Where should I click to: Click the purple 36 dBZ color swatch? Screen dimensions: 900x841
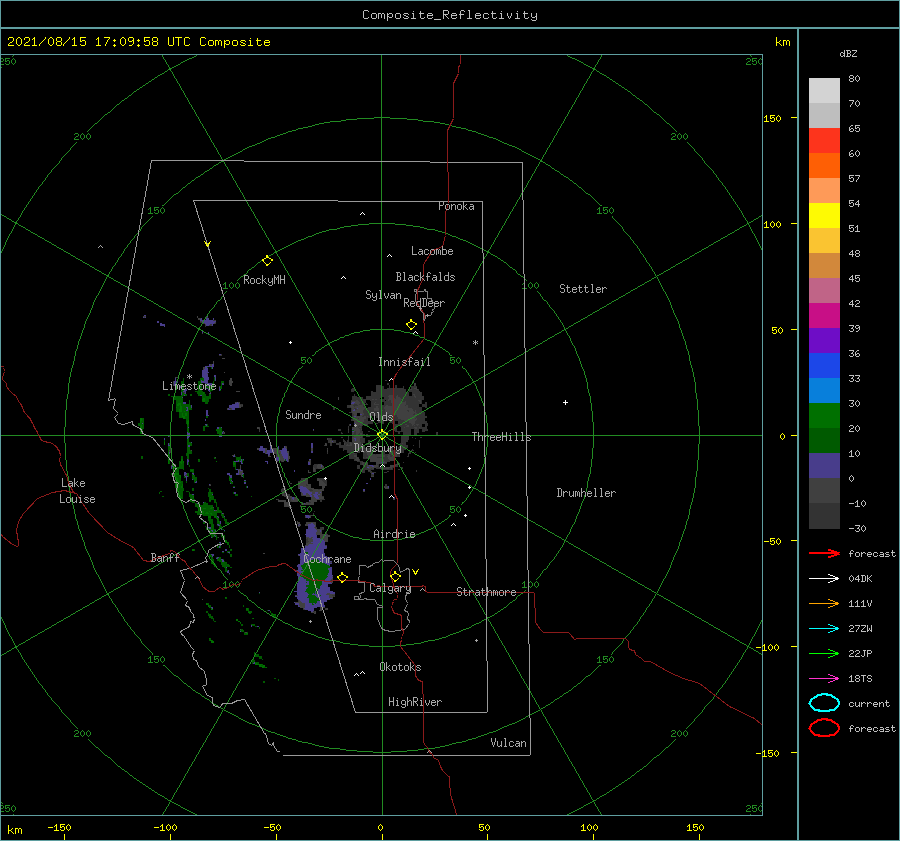pos(824,340)
